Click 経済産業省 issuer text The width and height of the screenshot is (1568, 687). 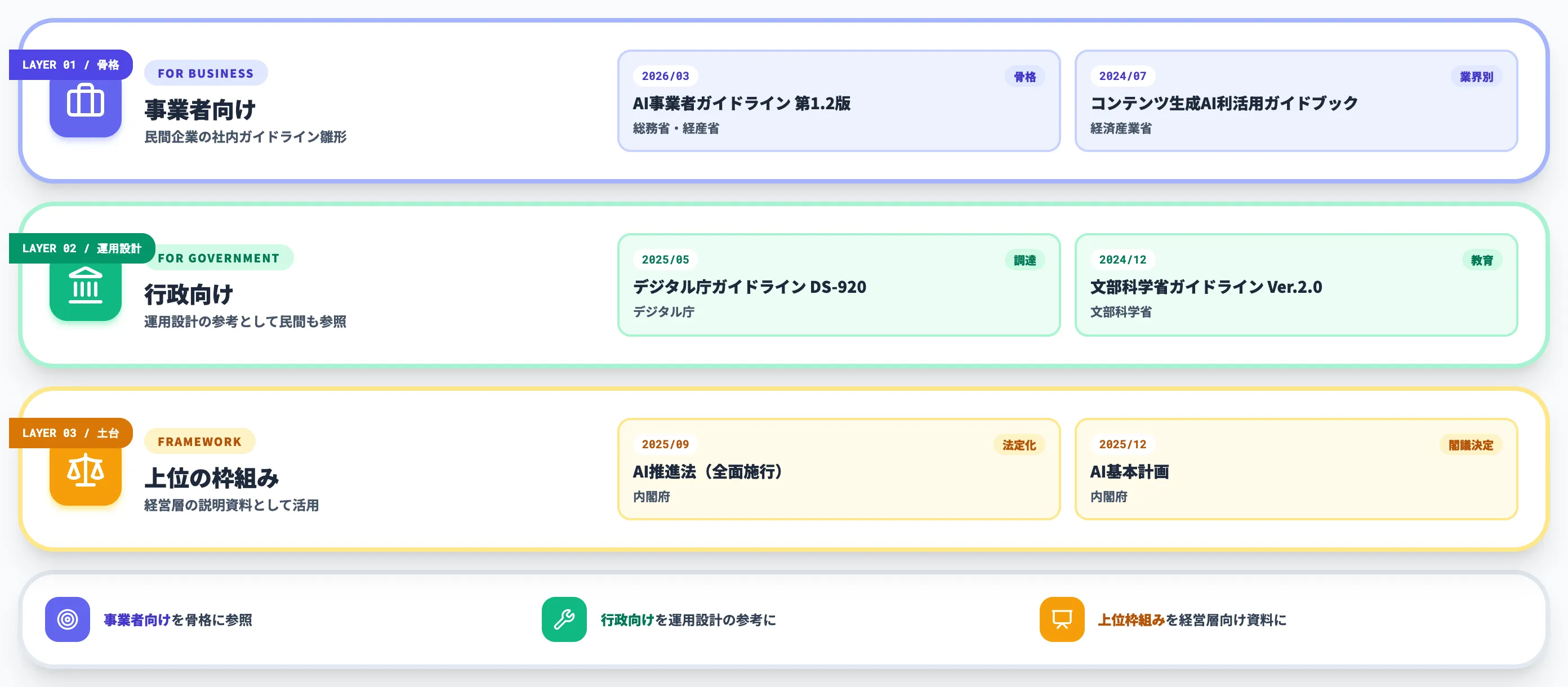(1121, 128)
